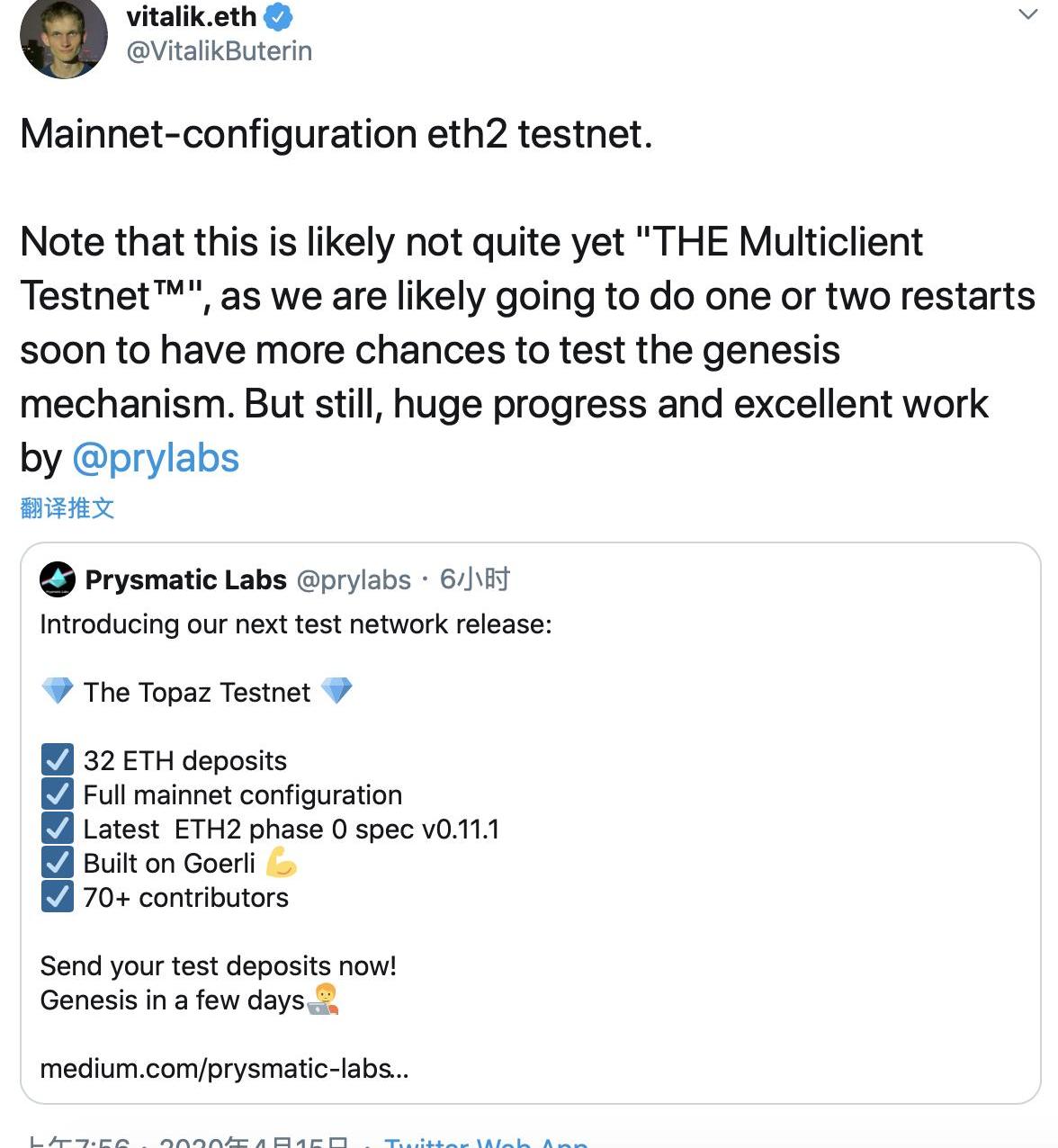Click the quoted tweet's 6小时 timestamp
The image size is (1058, 1148).
click(475, 579)
